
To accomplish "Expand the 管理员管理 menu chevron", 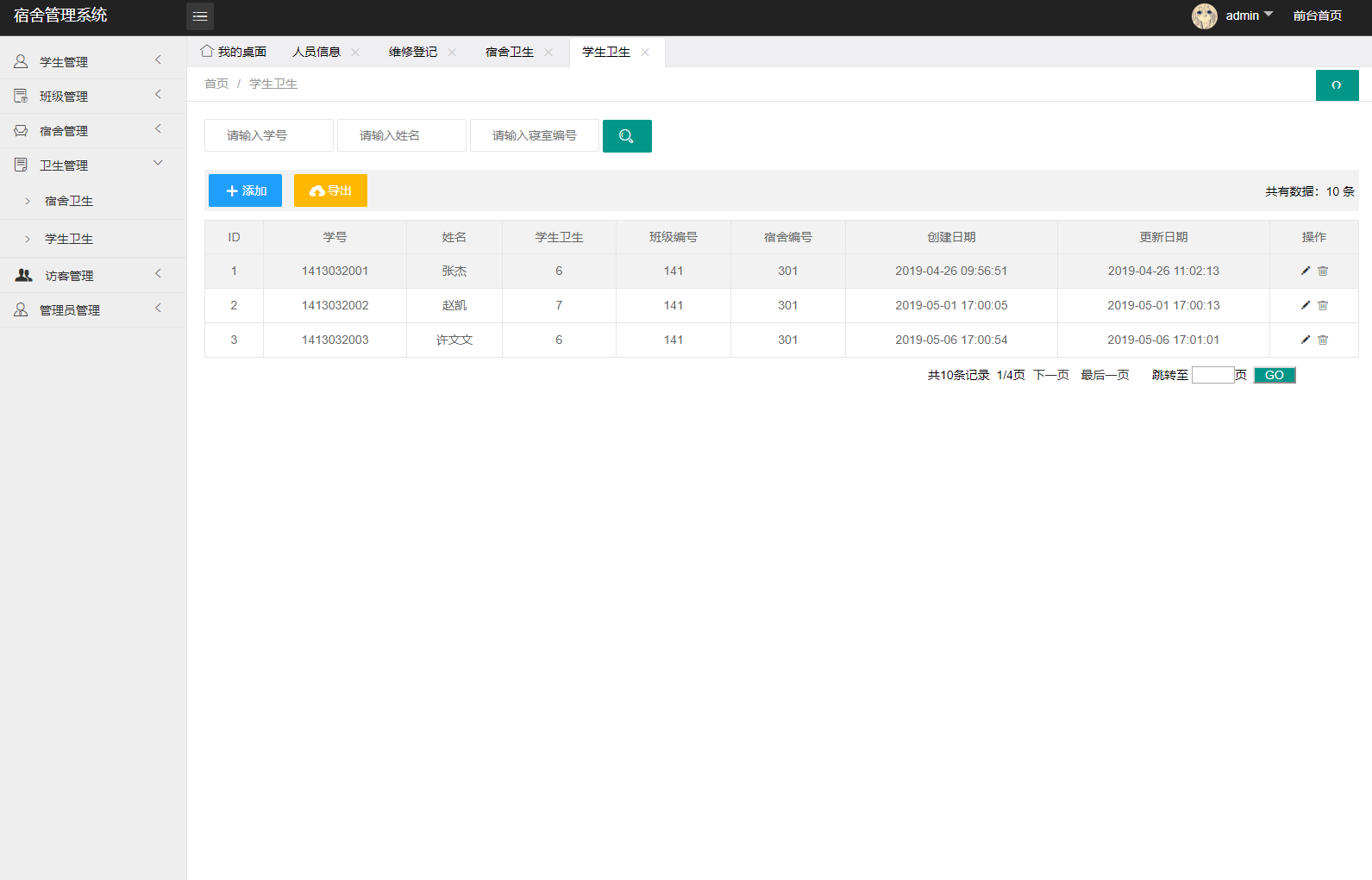I will [158, 308].
